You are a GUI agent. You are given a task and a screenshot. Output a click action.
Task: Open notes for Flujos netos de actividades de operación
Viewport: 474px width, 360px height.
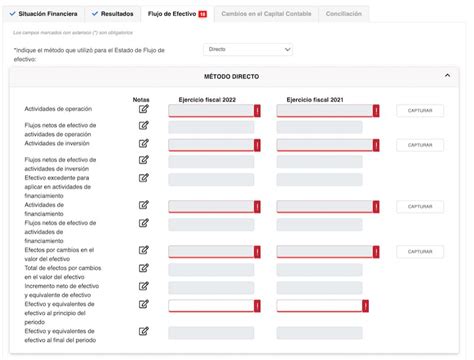point(144,125)
